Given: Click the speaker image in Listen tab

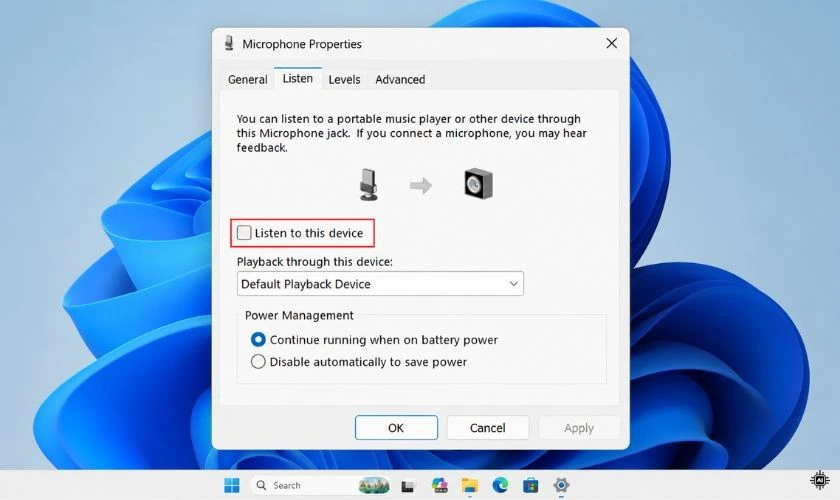Looking at the screenshot, I should point(478,184).
